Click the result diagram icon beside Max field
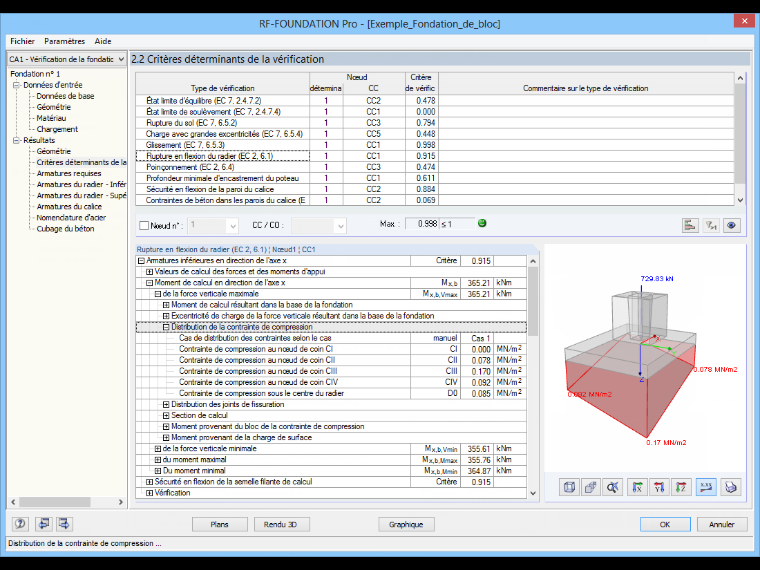The height and width of the screenshot is (570, 760). point(690,225)
